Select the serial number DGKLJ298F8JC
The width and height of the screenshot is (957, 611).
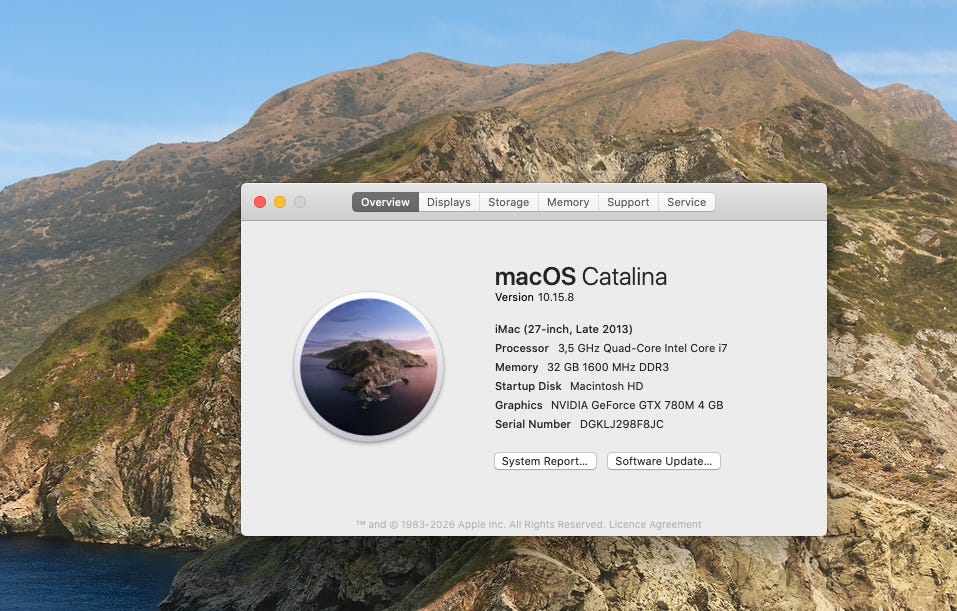point(621,424)
